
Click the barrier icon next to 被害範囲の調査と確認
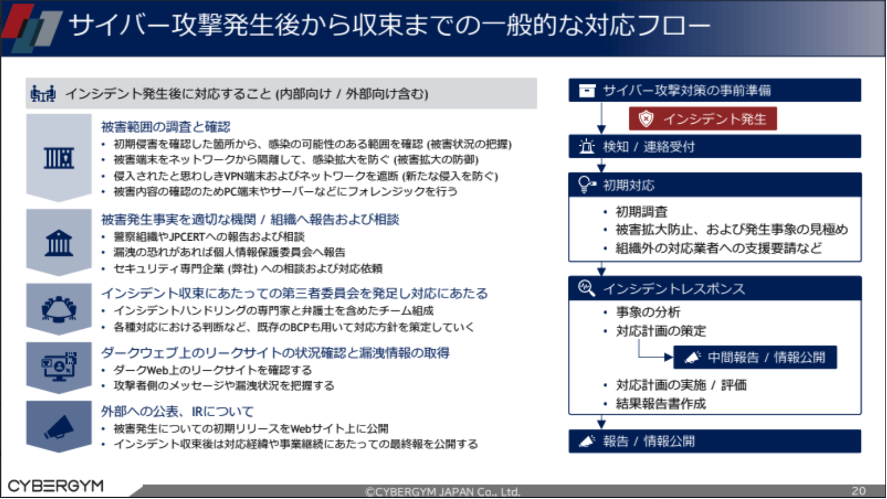pos(59,158)
